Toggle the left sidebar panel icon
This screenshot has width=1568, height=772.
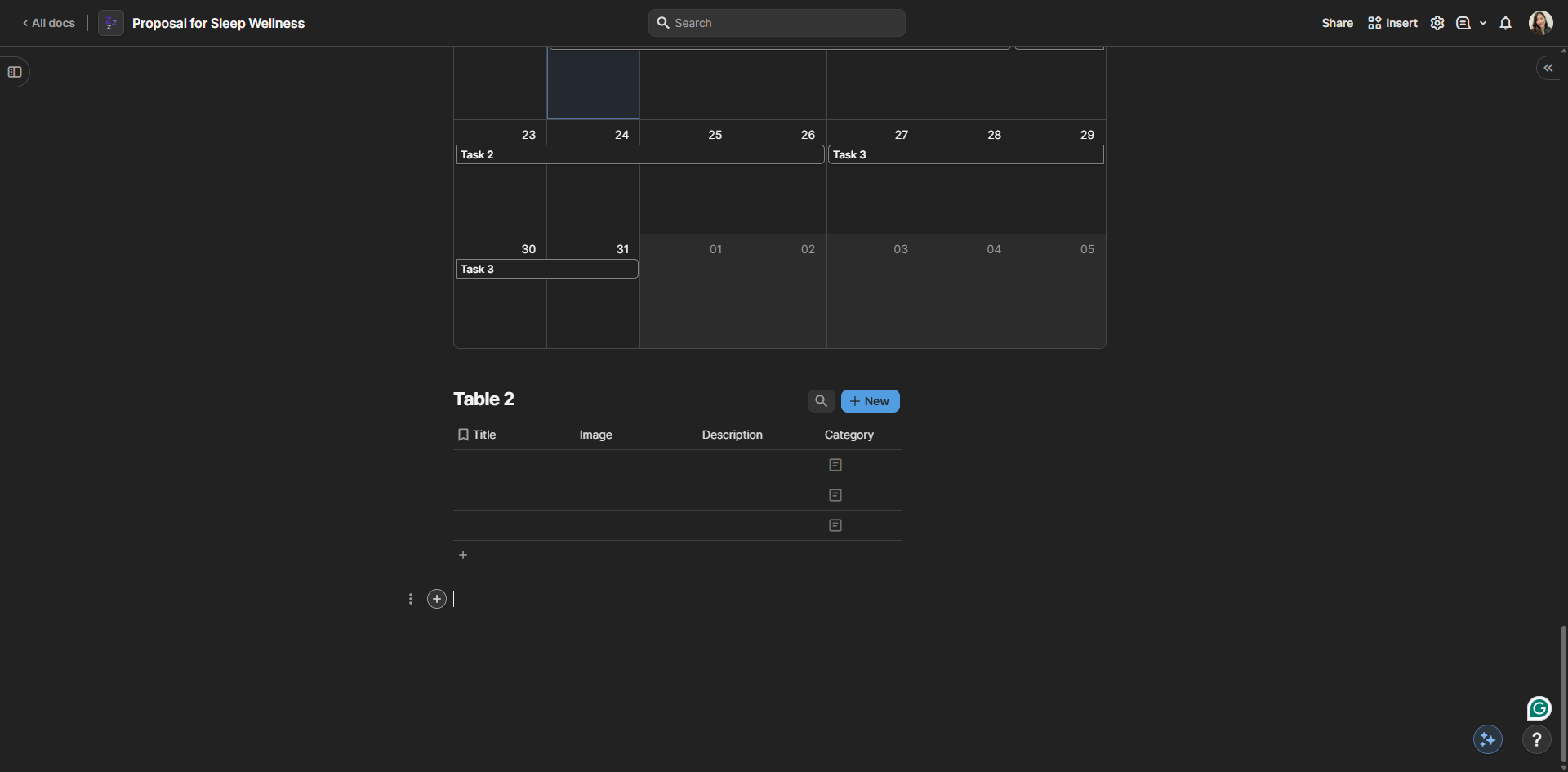15,72
